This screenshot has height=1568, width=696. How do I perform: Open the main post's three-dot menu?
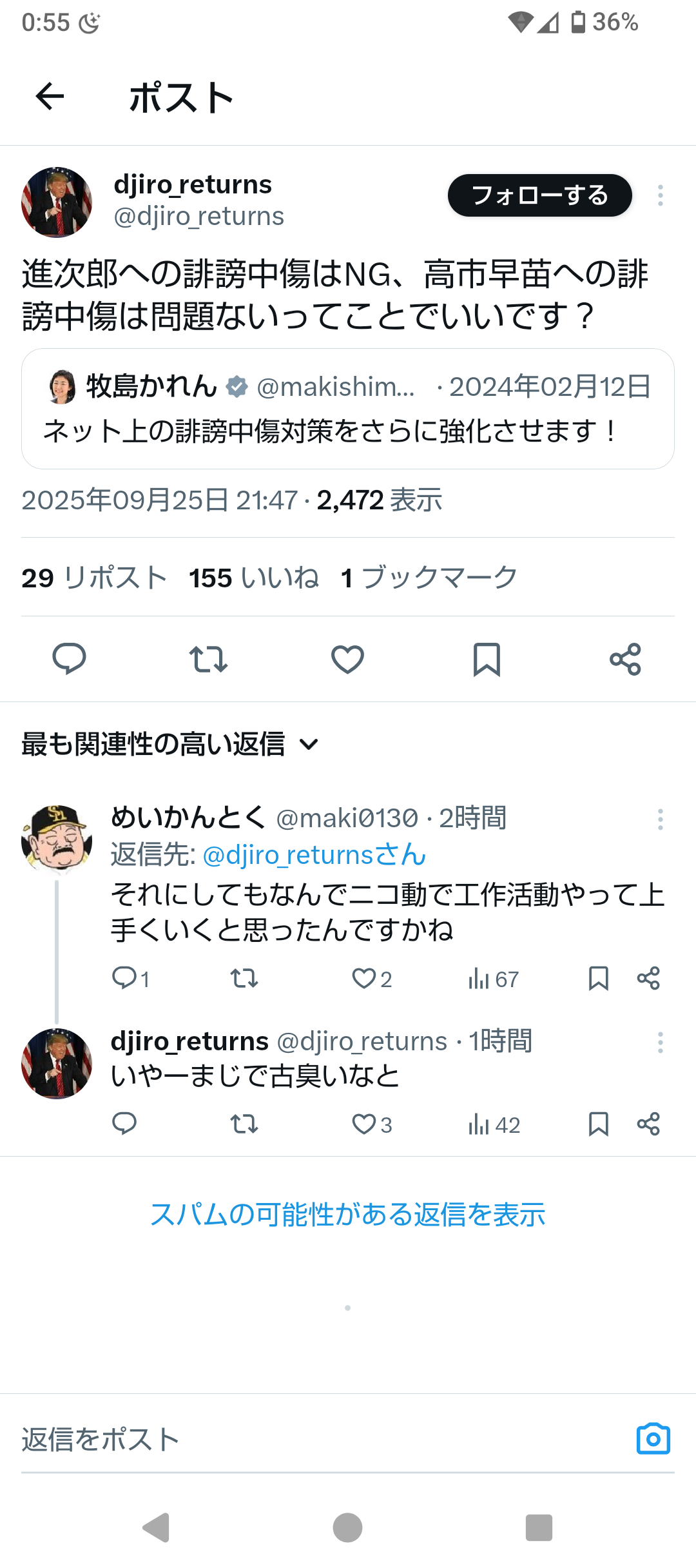tap(660, 195)
